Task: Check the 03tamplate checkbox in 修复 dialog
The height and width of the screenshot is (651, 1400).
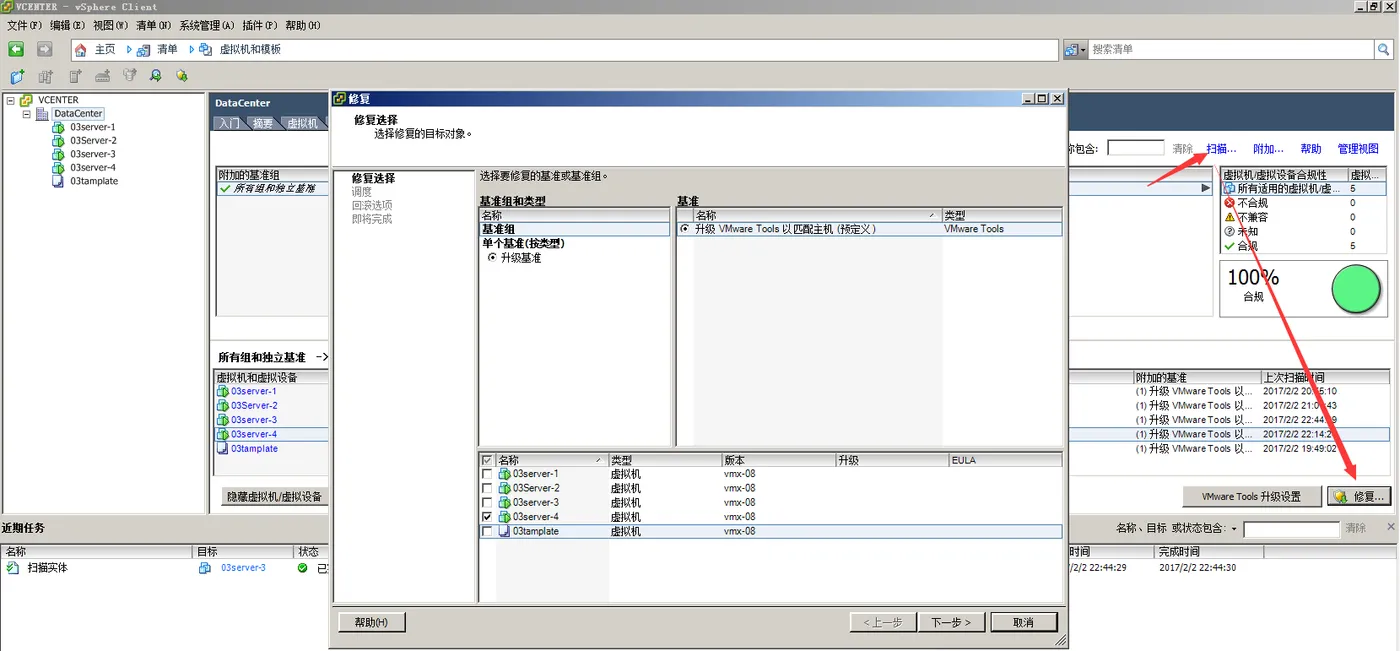Action: [x=487, y=532]
